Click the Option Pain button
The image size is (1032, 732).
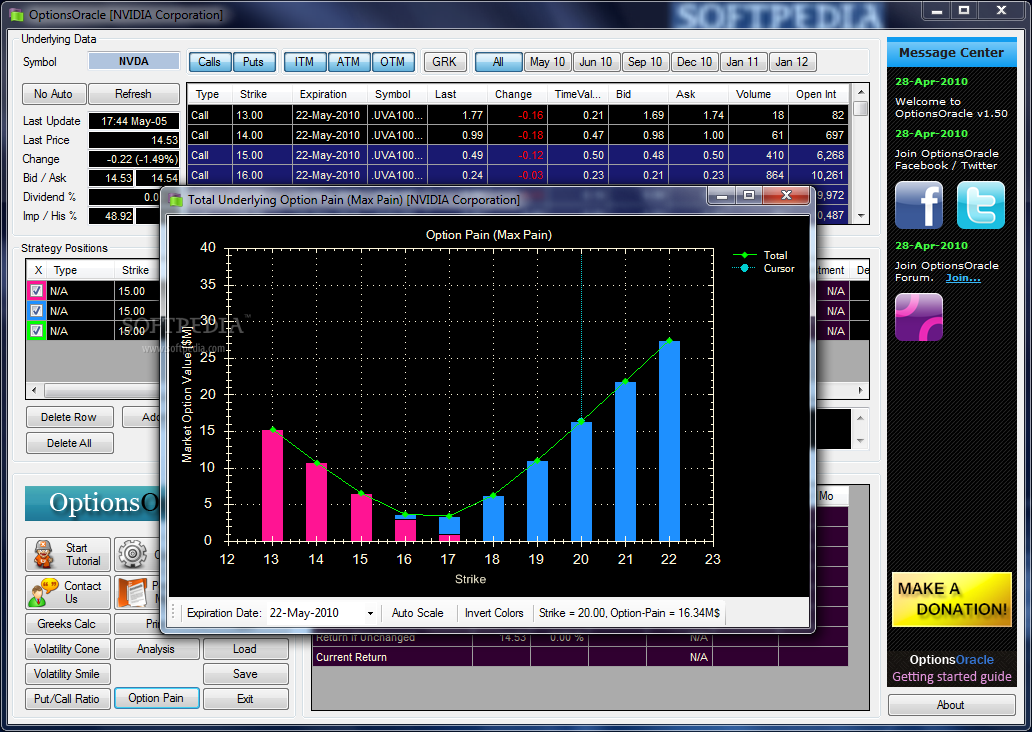tap(157, 698)
